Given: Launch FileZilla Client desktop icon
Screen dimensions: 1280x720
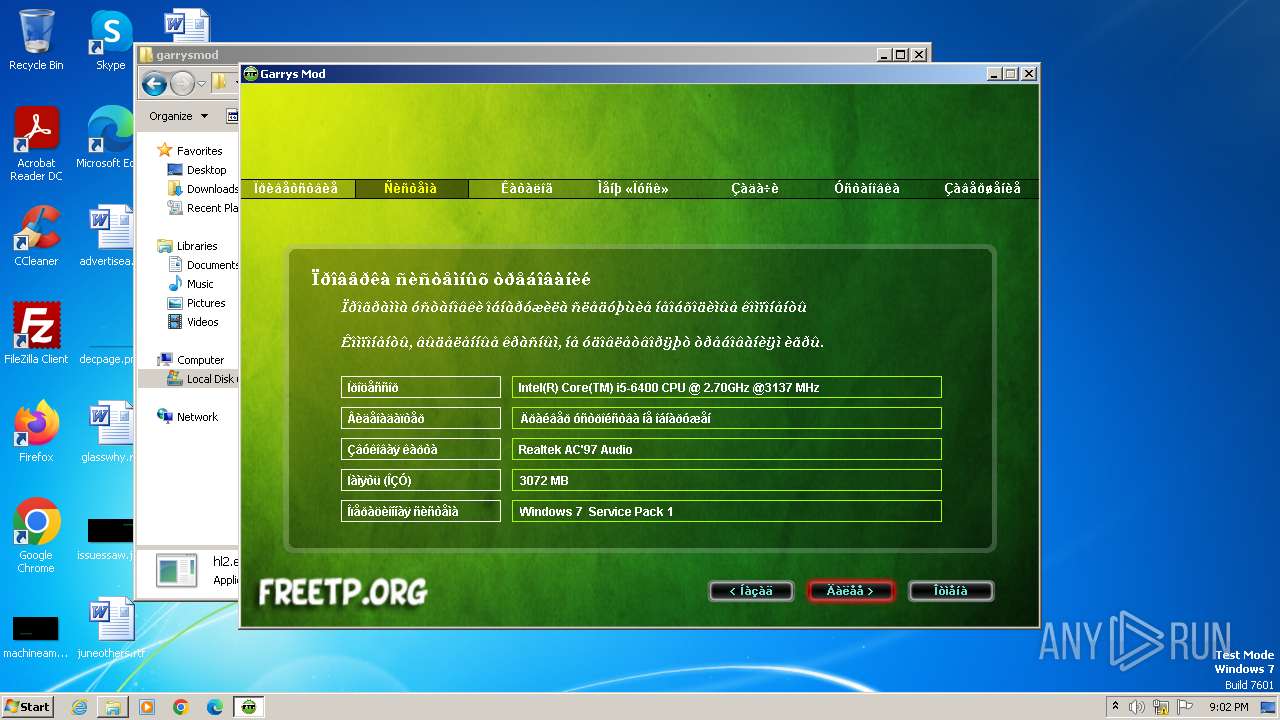Looking at the screenshot, I should pyautogui.click(x=36, y=333).
